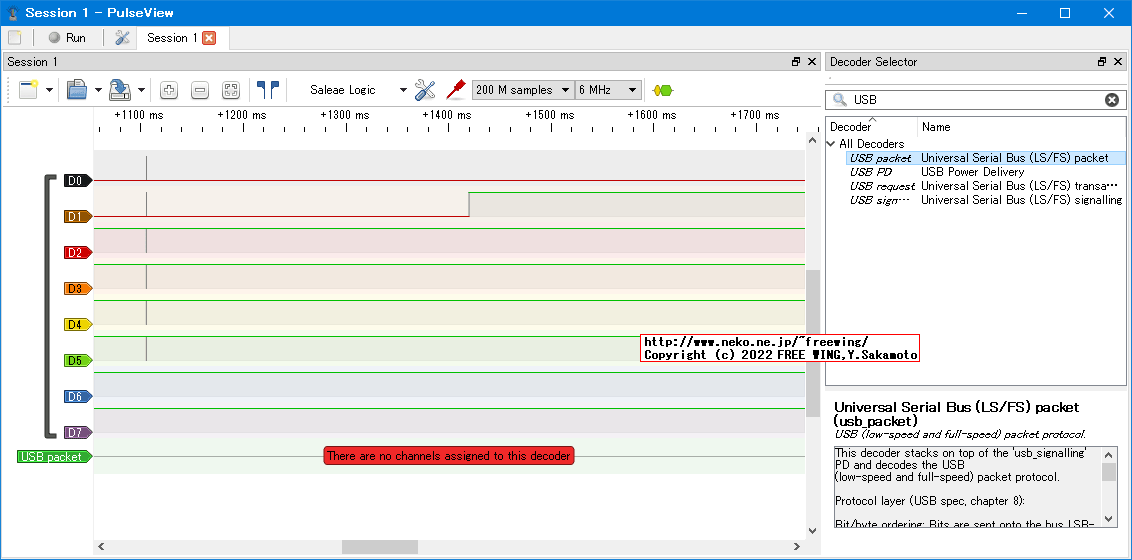Screen dimensions: 1132x560
Task: Select the D3 channel label
Action: coord(78,289)
